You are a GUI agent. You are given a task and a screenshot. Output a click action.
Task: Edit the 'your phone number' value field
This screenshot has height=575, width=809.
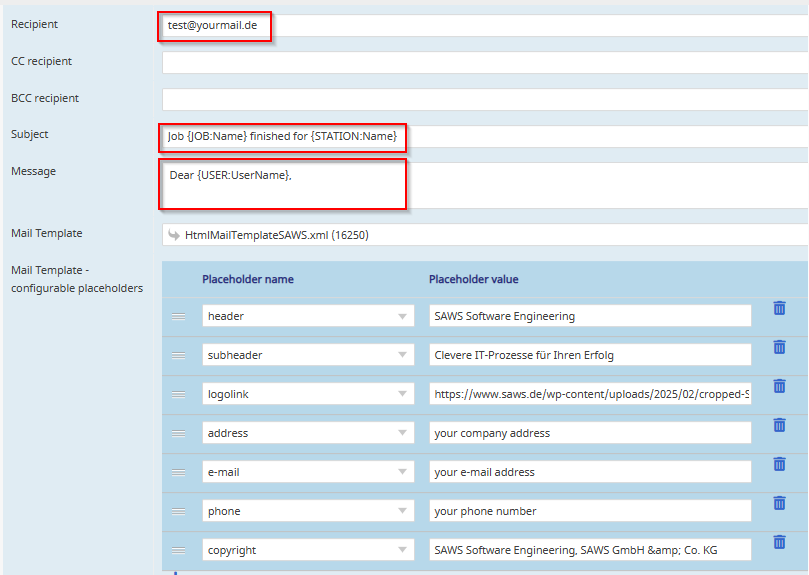(x=590, y=511)
